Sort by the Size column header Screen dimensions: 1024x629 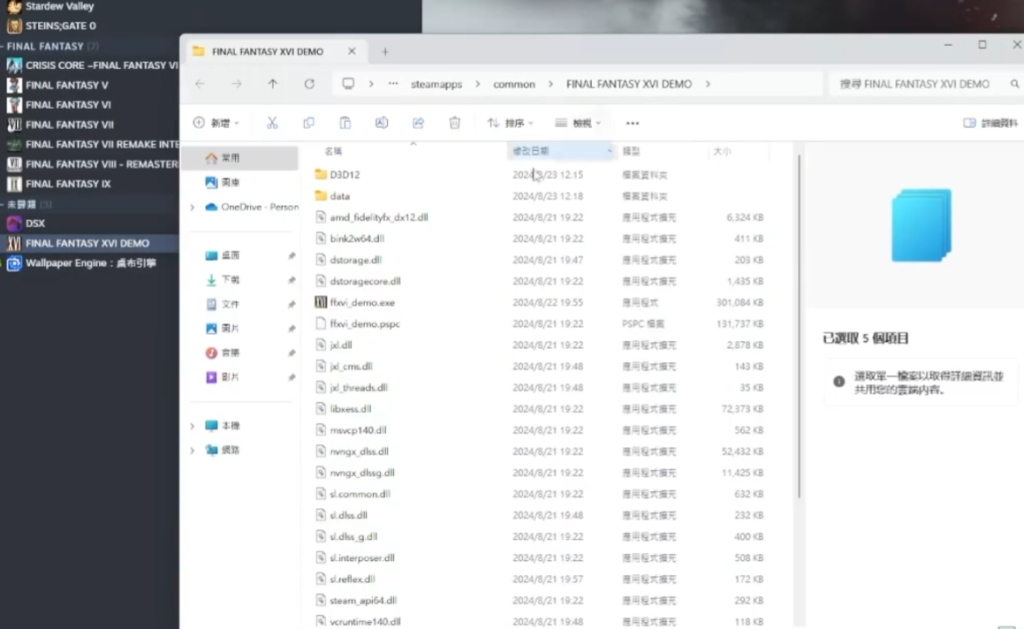[722, 151]
